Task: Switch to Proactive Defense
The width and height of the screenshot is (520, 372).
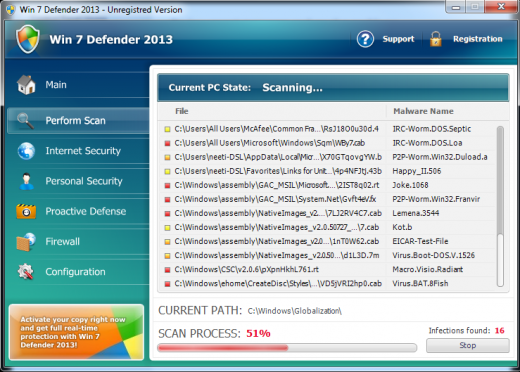Action: (78, 211)
